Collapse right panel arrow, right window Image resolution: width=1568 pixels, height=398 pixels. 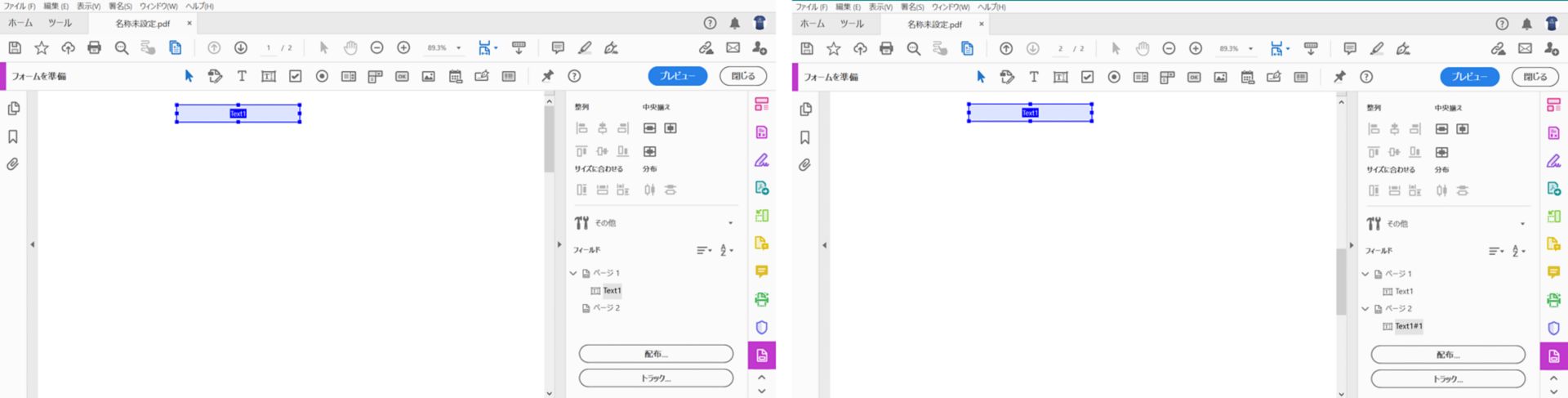pyautogui.click(x=1352, y=245)
